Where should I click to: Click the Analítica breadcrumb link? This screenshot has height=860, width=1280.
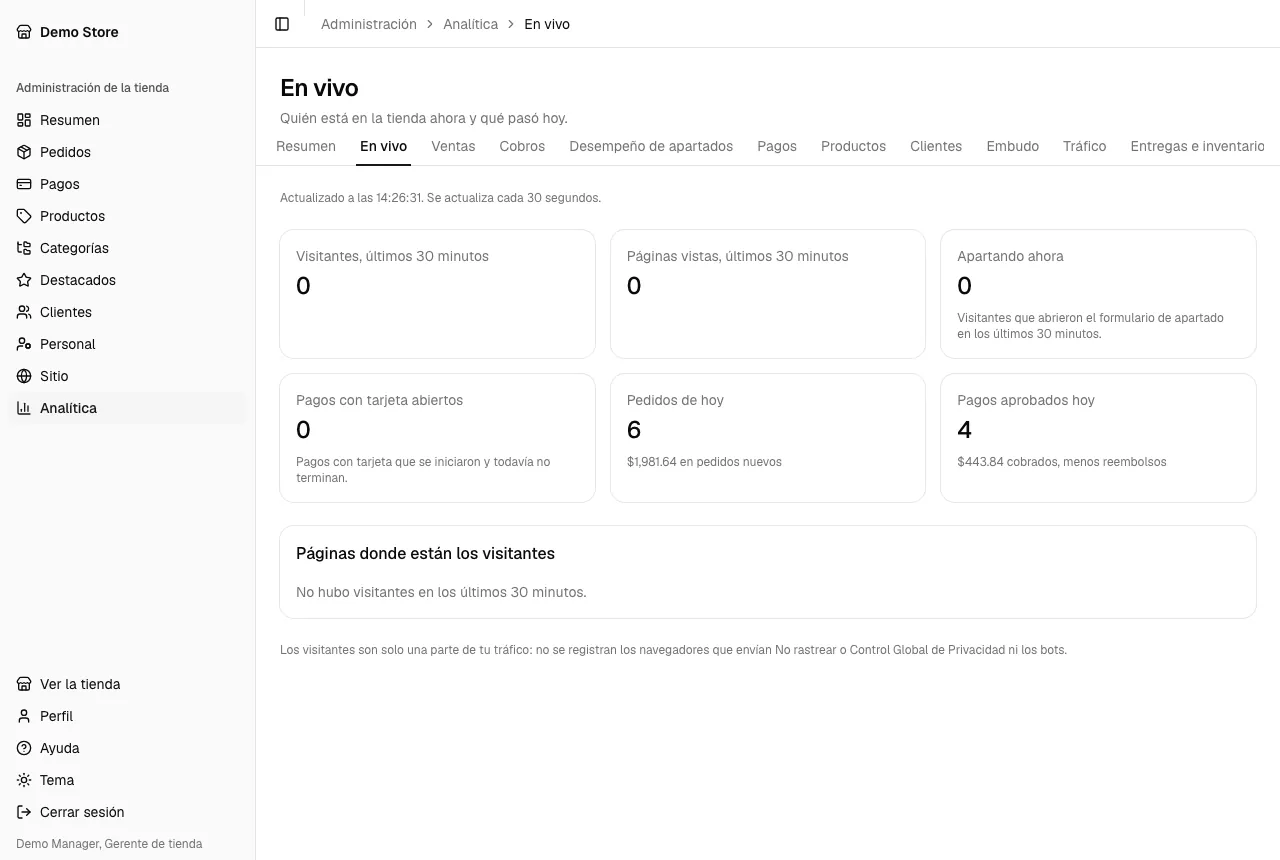pos(471,24)
